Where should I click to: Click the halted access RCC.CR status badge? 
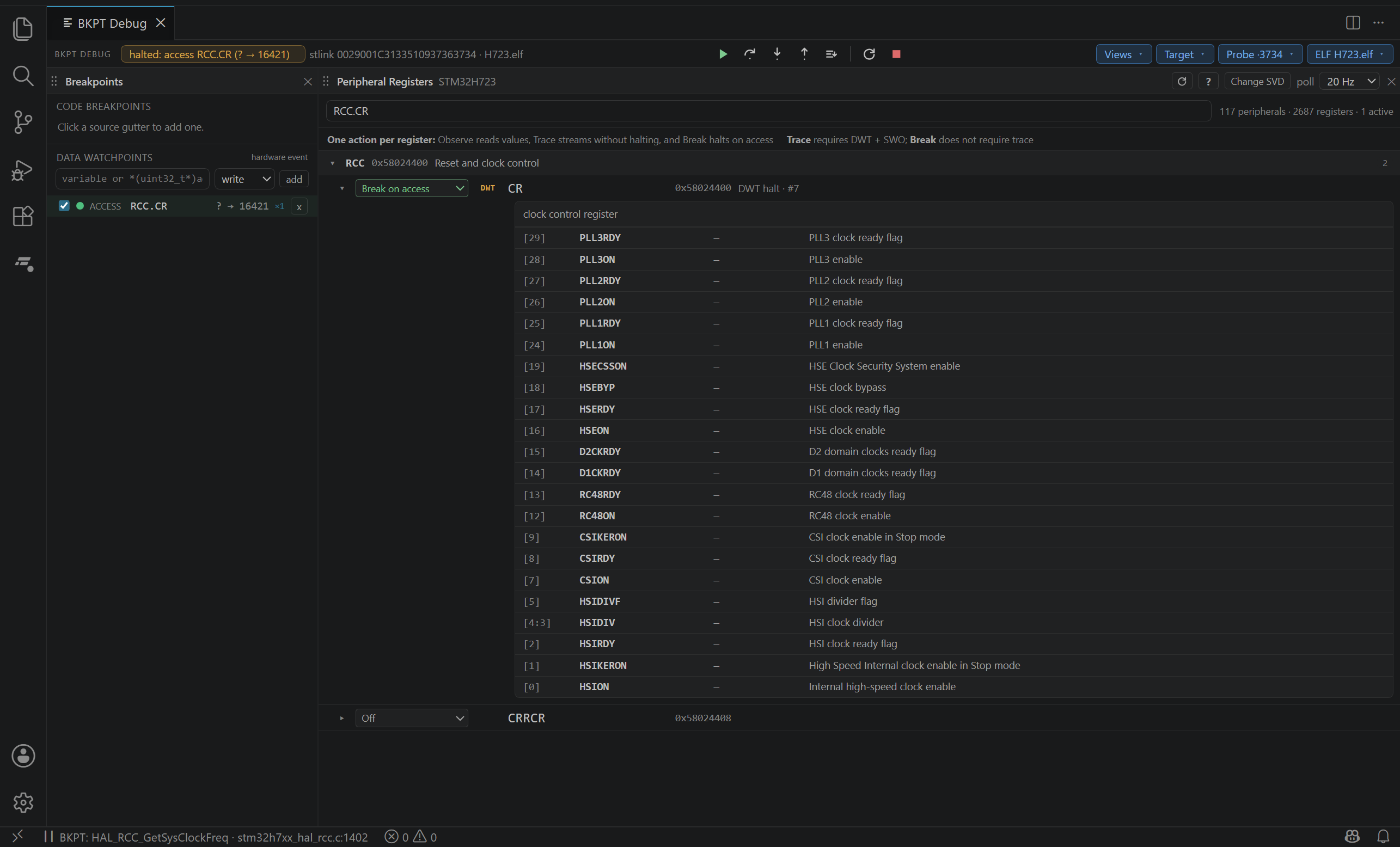point(212,54)
